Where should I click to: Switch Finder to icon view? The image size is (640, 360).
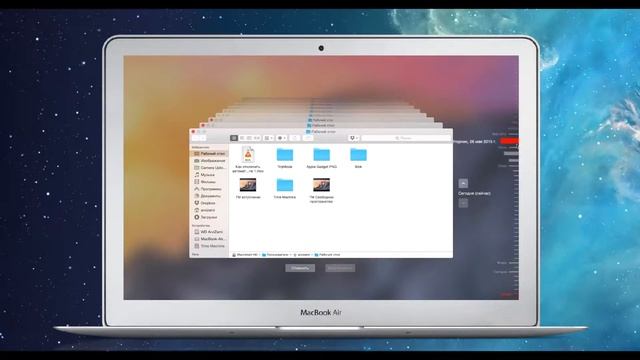point(234,138)
